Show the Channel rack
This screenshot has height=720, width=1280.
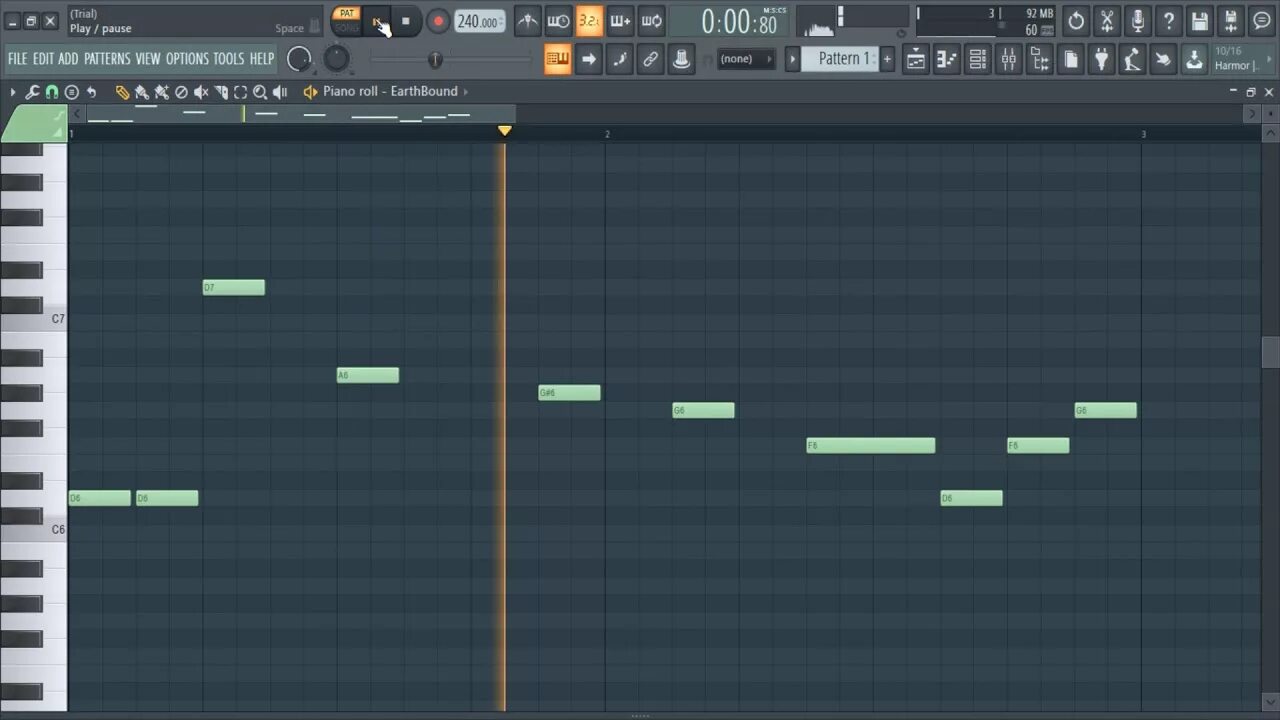click(x=978, y=59)
